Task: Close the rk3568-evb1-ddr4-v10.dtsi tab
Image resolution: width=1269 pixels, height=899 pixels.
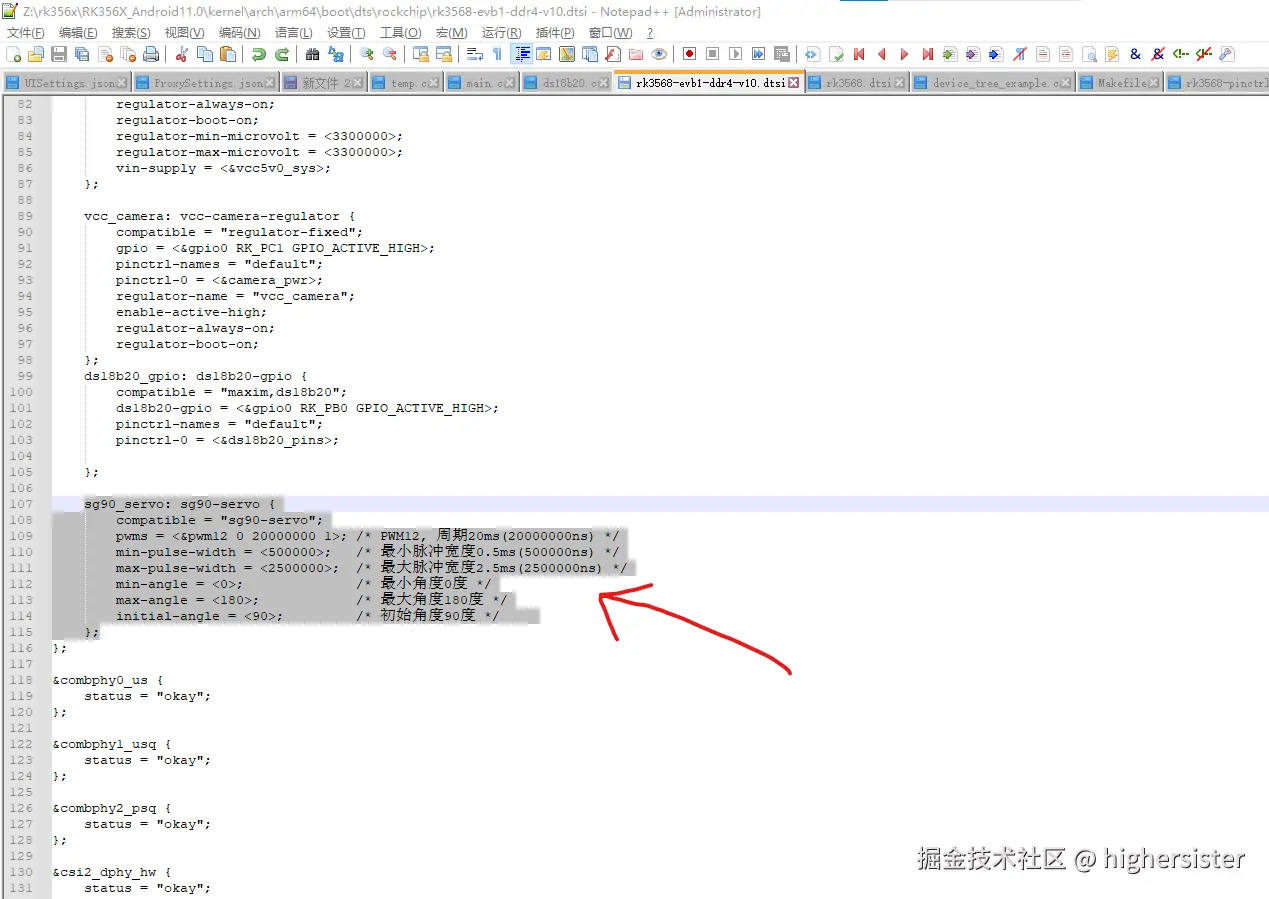Action: 794,83
